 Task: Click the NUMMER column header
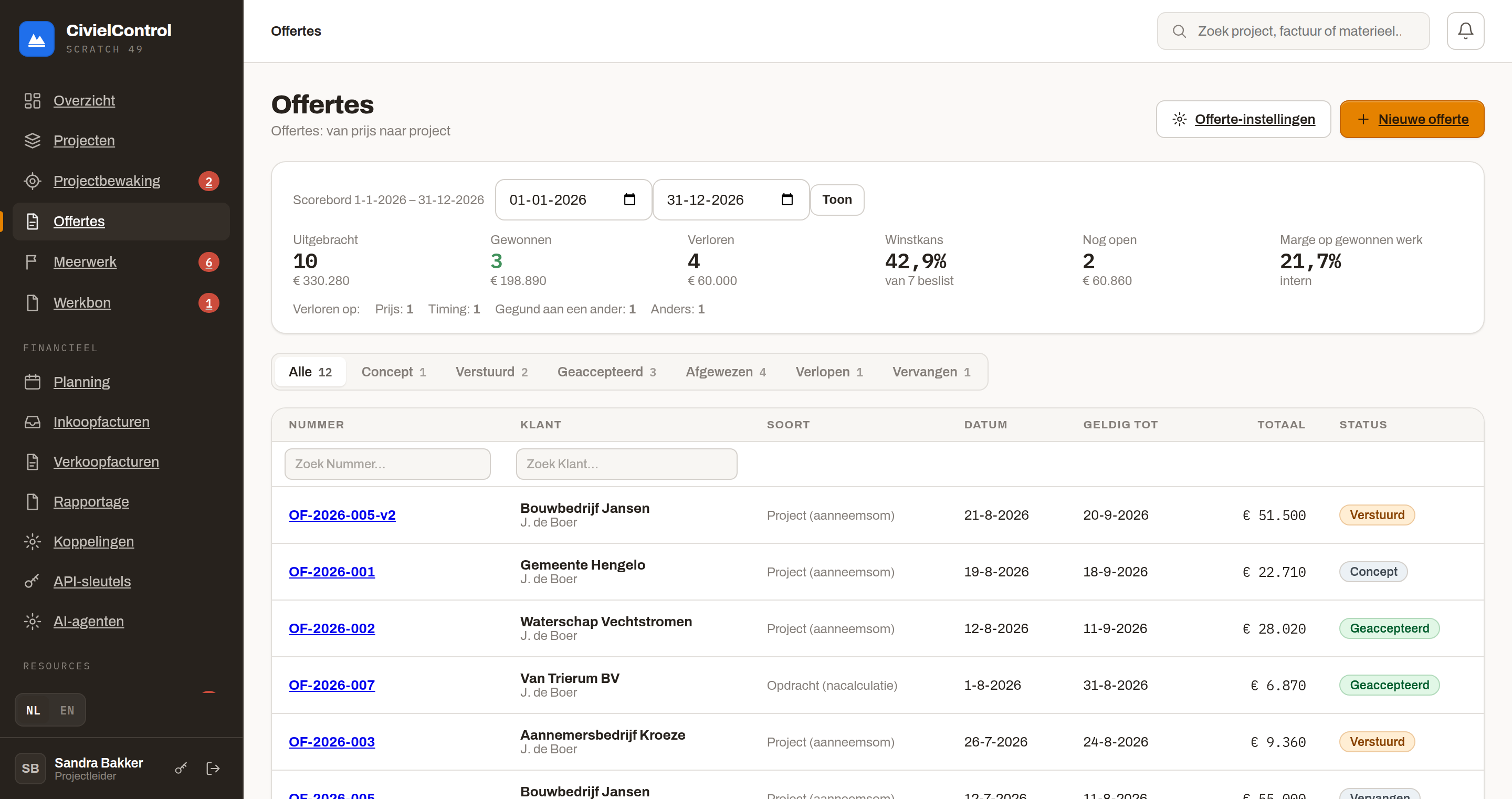click(317, 425)
